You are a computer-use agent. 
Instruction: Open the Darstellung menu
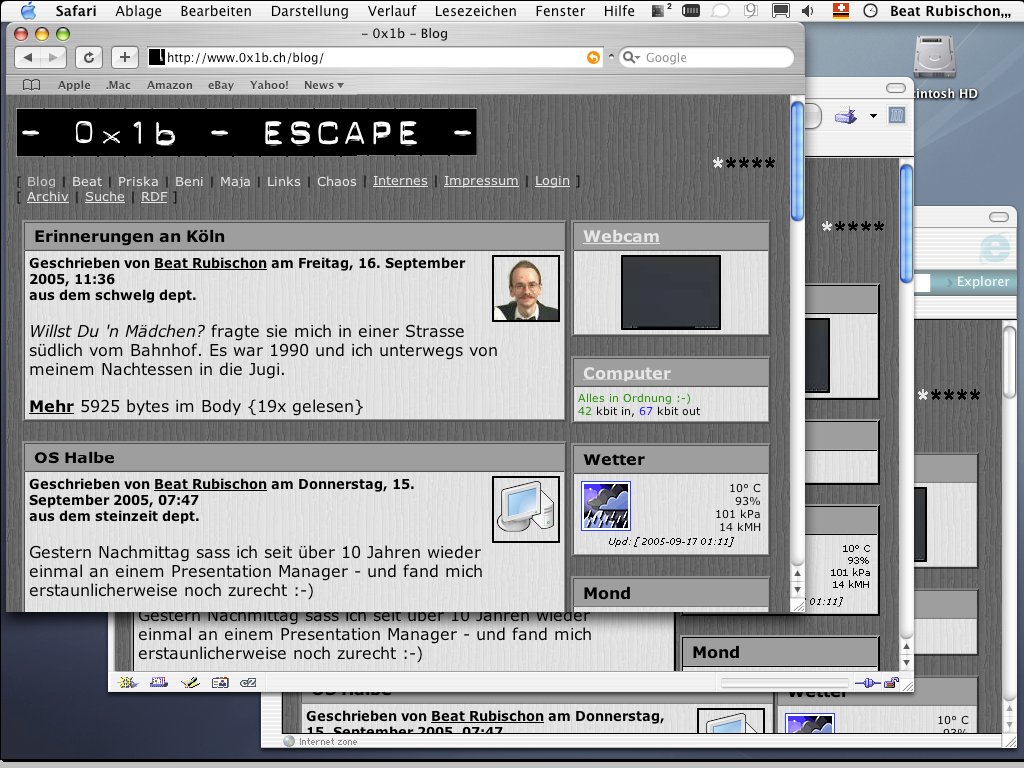pyautogui.click(x=310, y=10)
